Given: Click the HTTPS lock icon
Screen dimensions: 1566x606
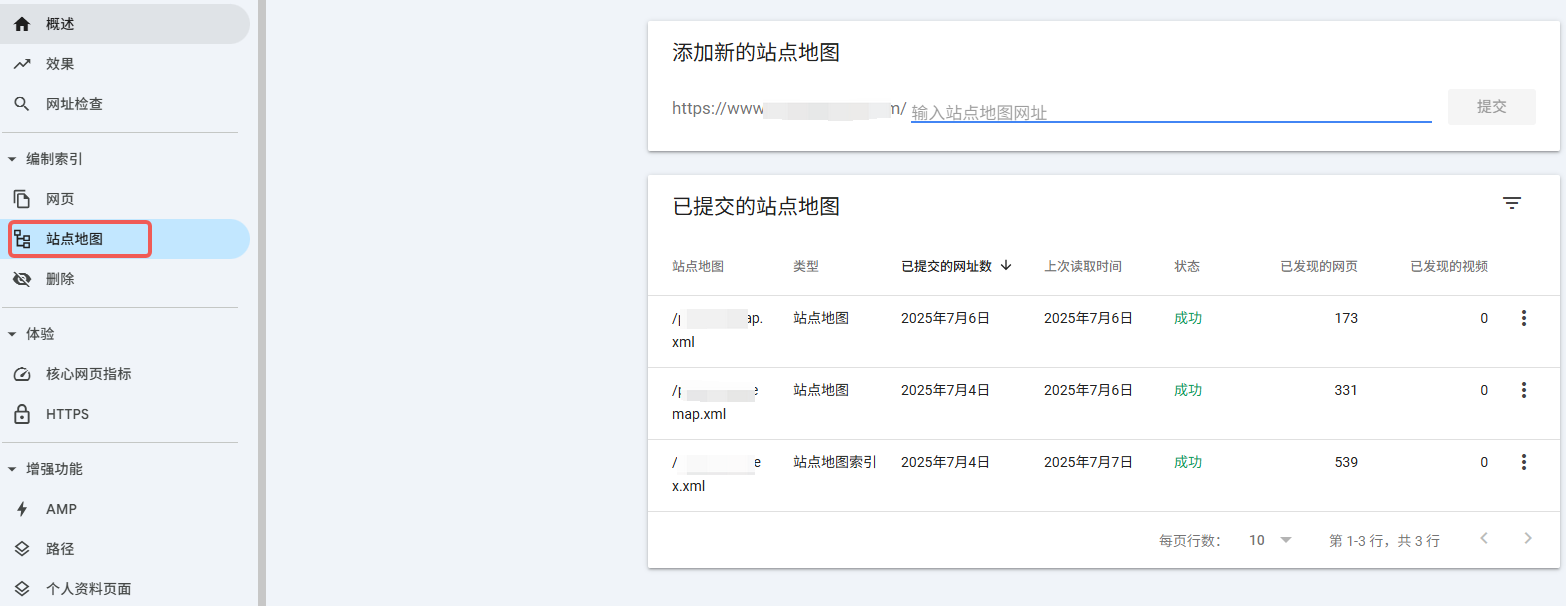Looking at the screenshot, I should click(22, 413).
